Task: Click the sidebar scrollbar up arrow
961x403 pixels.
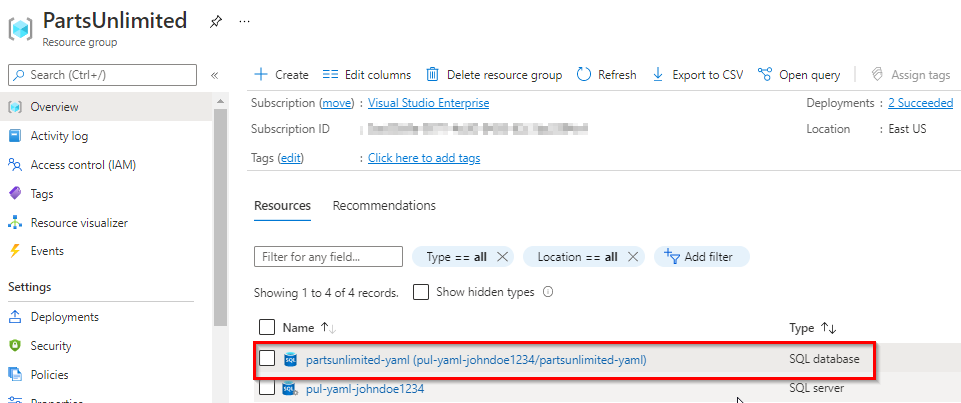Action: point(220,101)
